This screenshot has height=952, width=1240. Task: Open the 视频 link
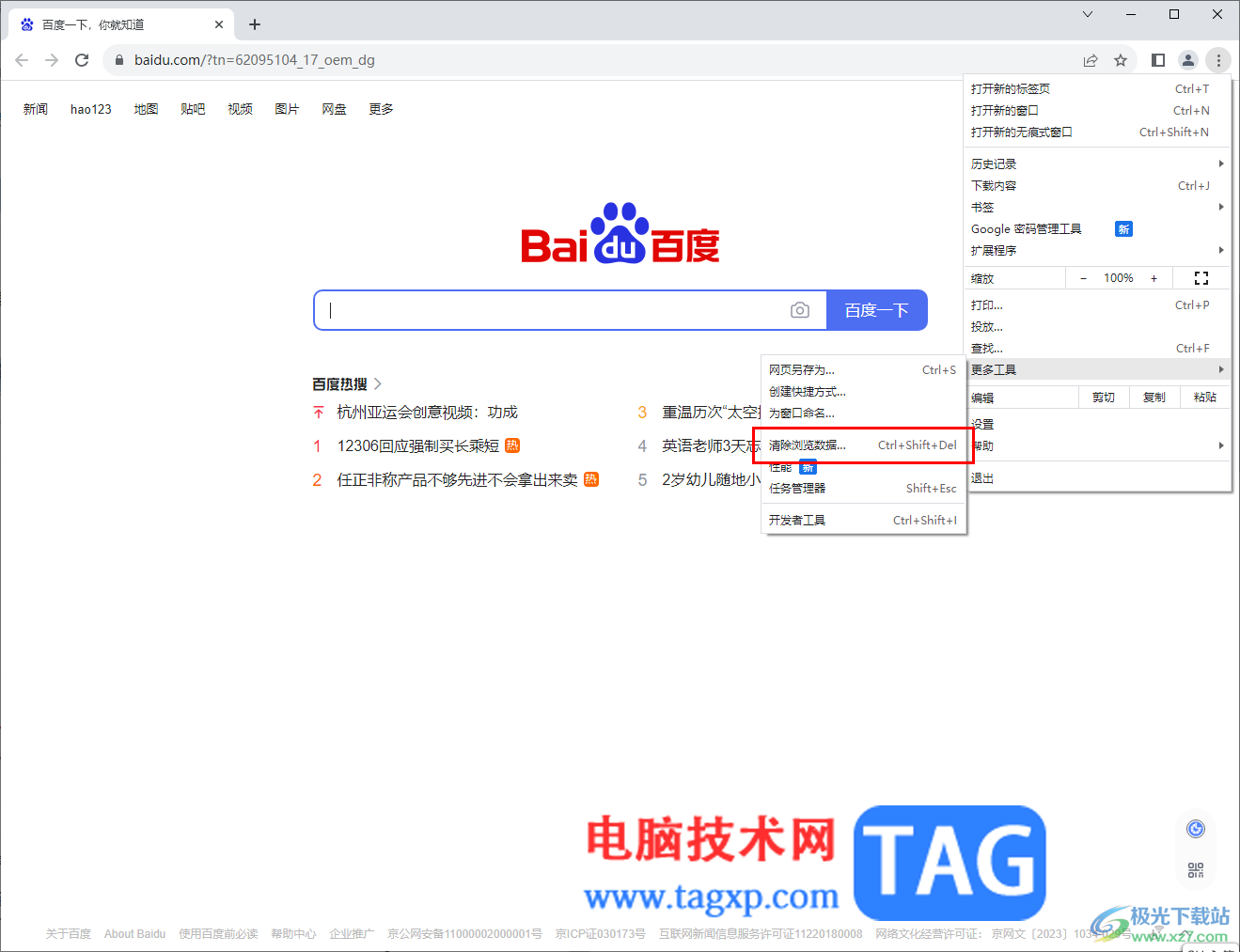pos(240,109)
